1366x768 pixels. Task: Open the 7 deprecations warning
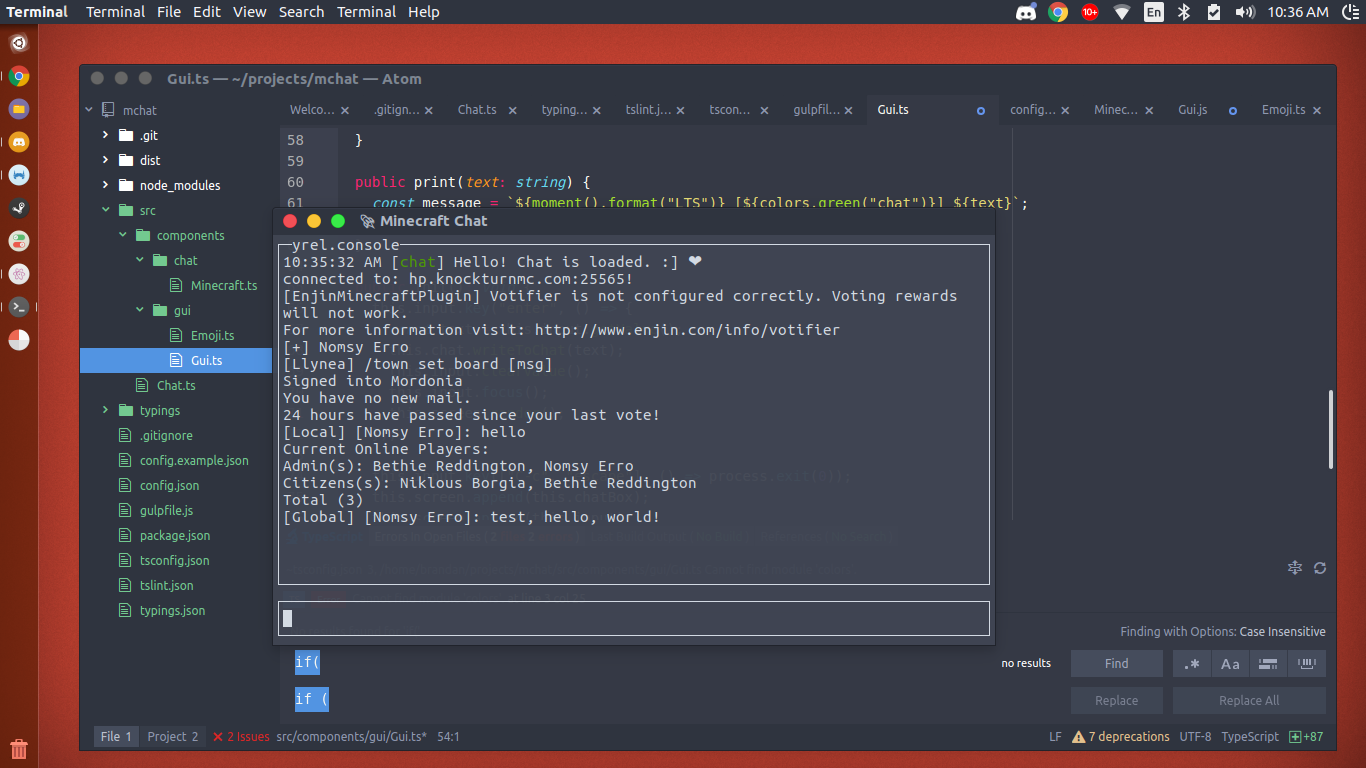[1120, 737]
